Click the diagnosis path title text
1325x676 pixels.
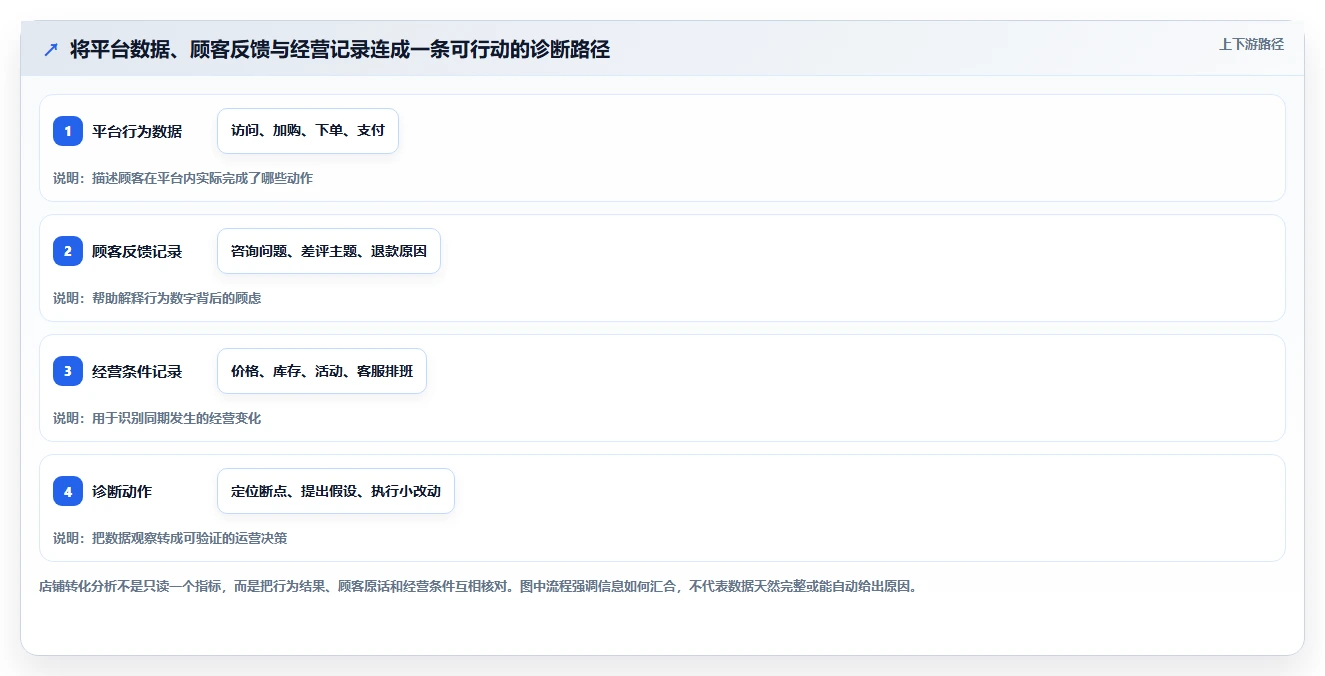click(340, 50)
